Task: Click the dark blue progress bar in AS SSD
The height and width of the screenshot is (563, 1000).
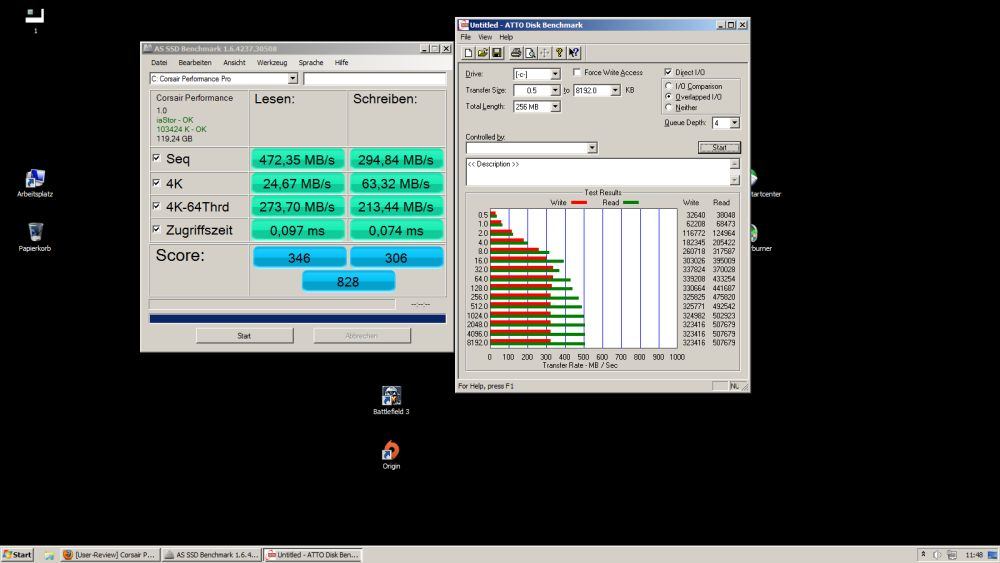Action: tap(297, 318)
